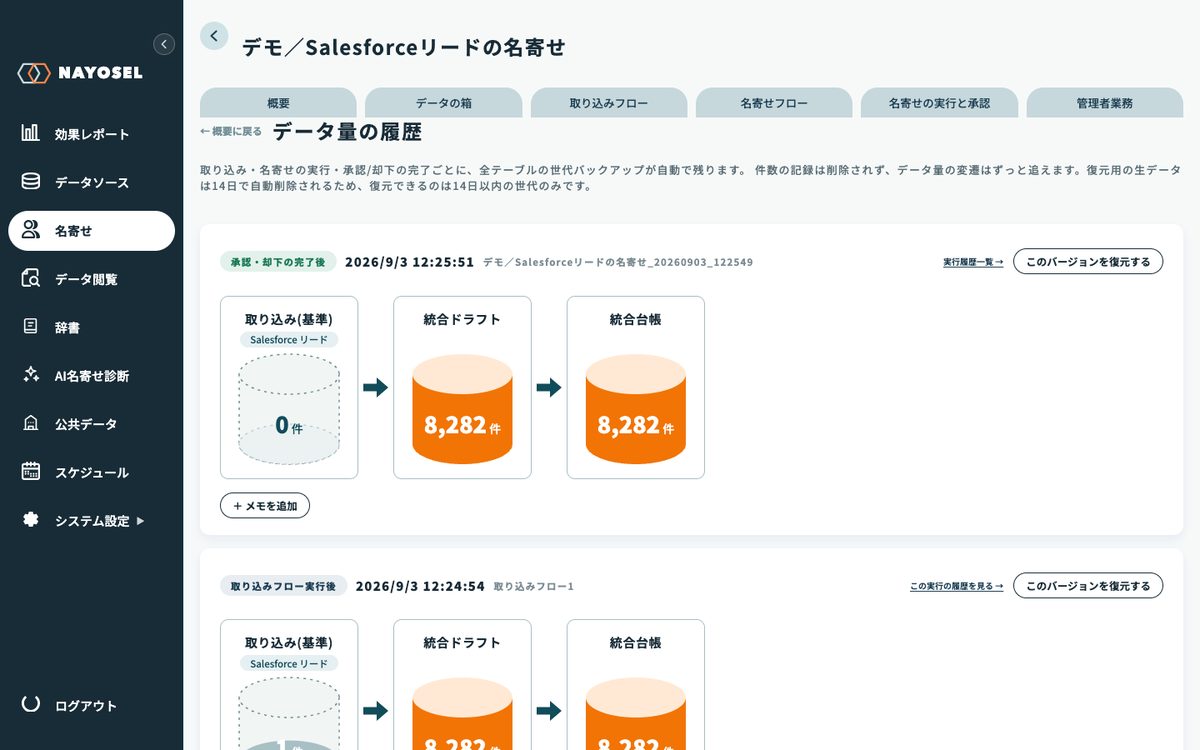The width and height of the screenshot is (1200, 750).
Task: Click ログアウト label
Action: click(x=86, y=705)
